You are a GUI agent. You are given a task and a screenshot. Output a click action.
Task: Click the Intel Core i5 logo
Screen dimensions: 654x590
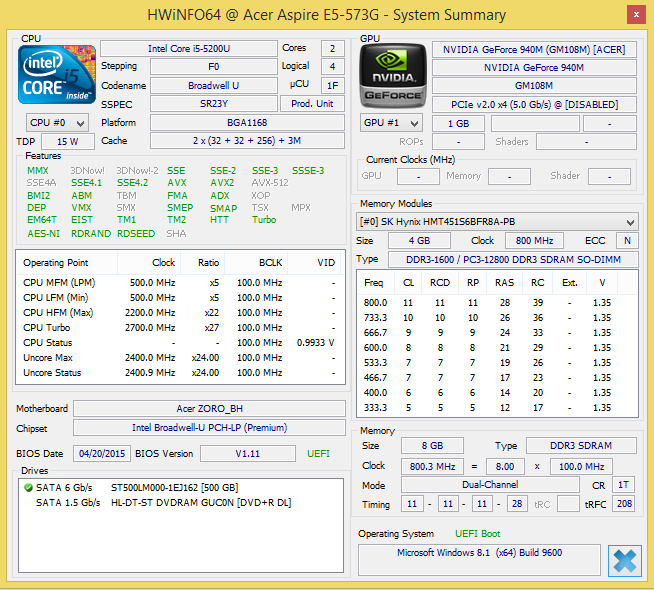click(x=57, y=75)
